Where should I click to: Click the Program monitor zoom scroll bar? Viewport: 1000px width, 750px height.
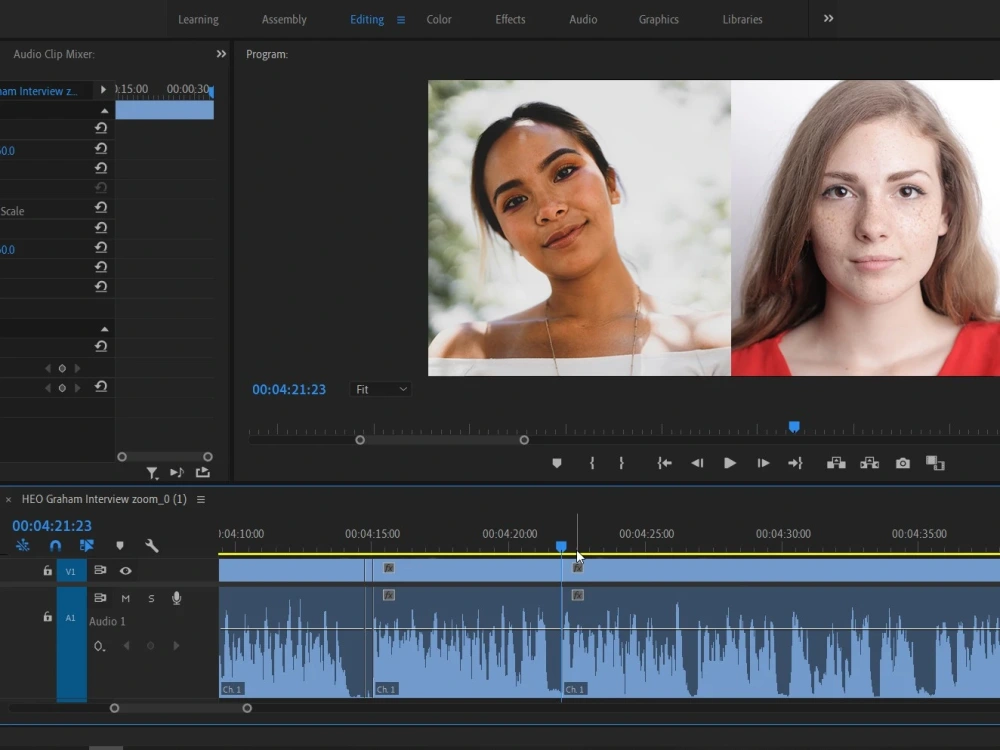[442, 440]
